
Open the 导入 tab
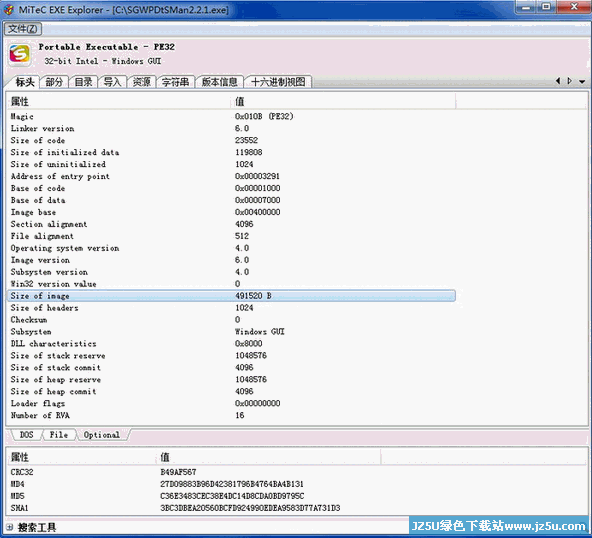click(x=113, y=82)
